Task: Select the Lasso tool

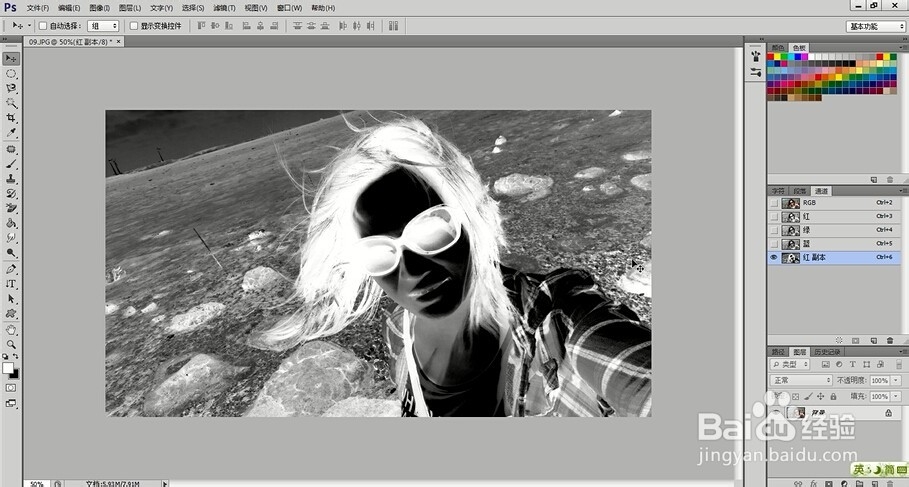Action: pos(11,88)
